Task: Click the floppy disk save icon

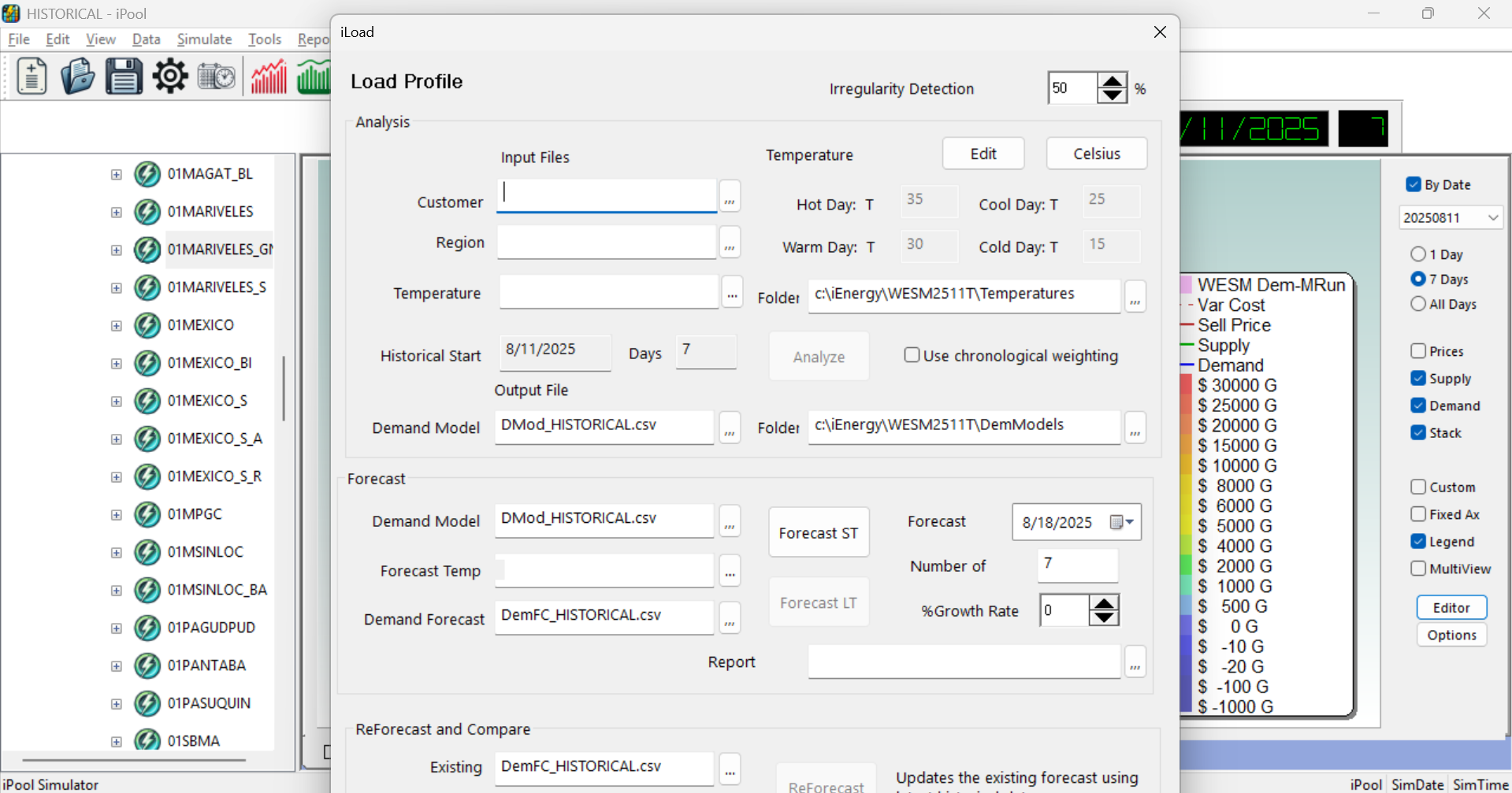Action: point(124,77)
